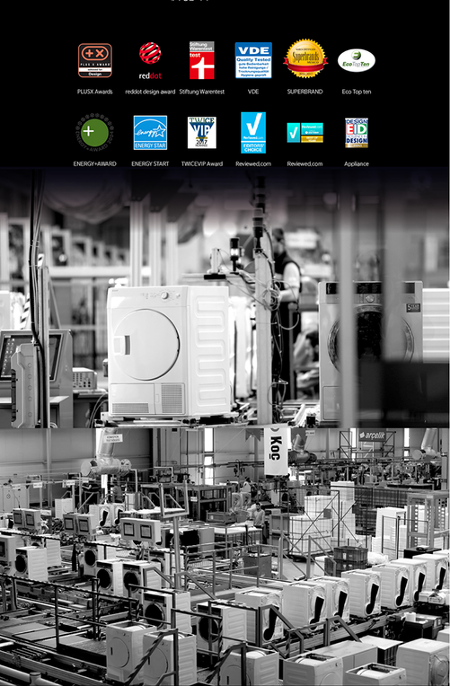The height and width of the screenshot is (686, 450).
Task: Click the green Energy+ Award circle icon
Action: click(95, 132)
